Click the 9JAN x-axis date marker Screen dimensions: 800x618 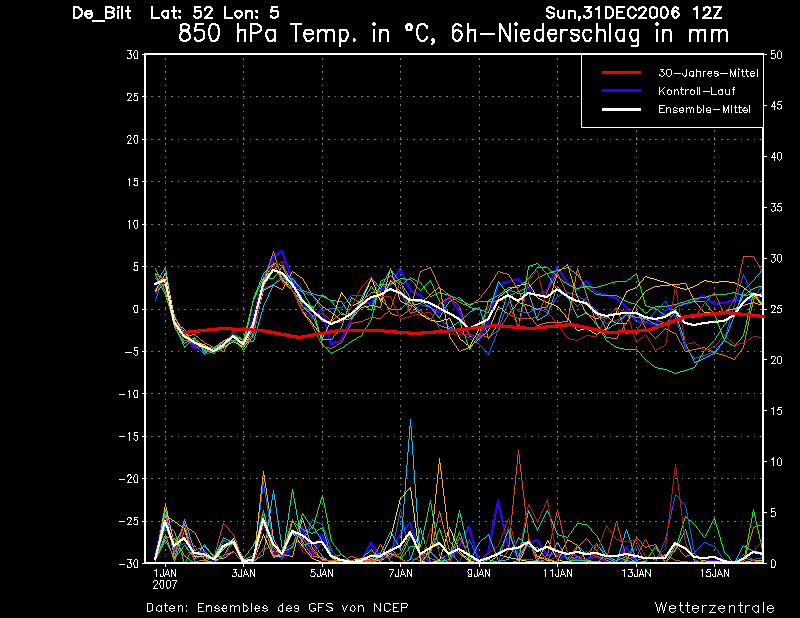click(479, 573)
